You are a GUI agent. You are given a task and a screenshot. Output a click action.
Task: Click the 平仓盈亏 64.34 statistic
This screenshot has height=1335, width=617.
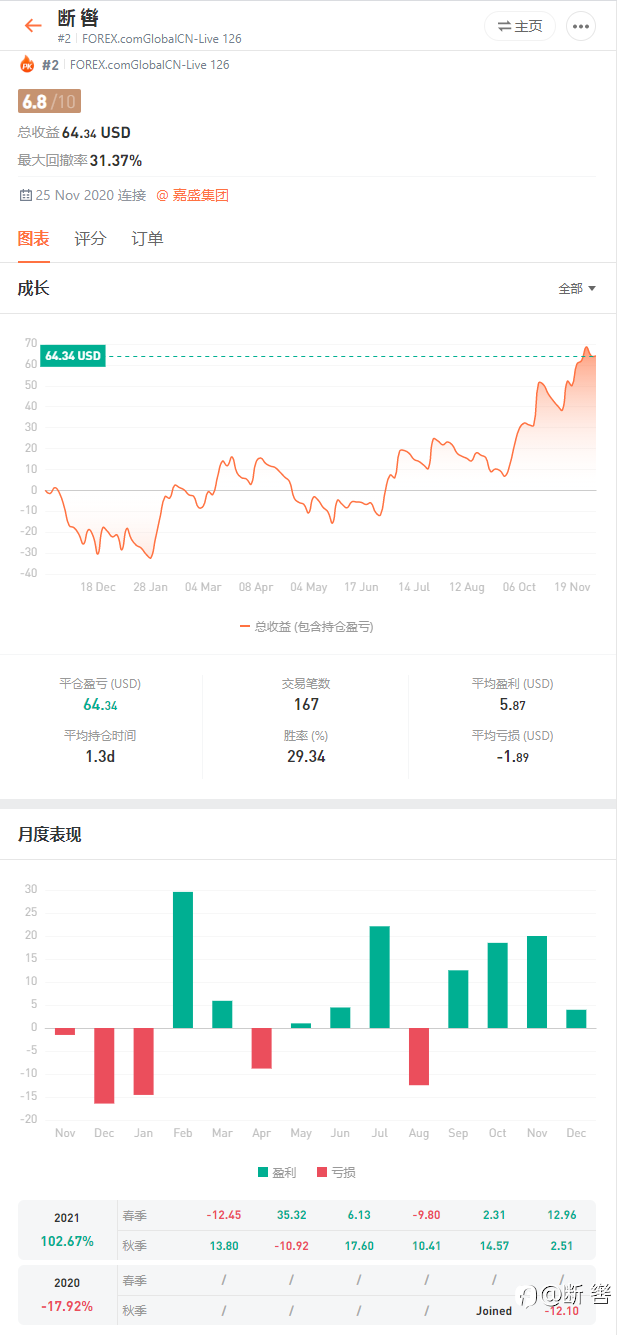[x=100, y=695]
